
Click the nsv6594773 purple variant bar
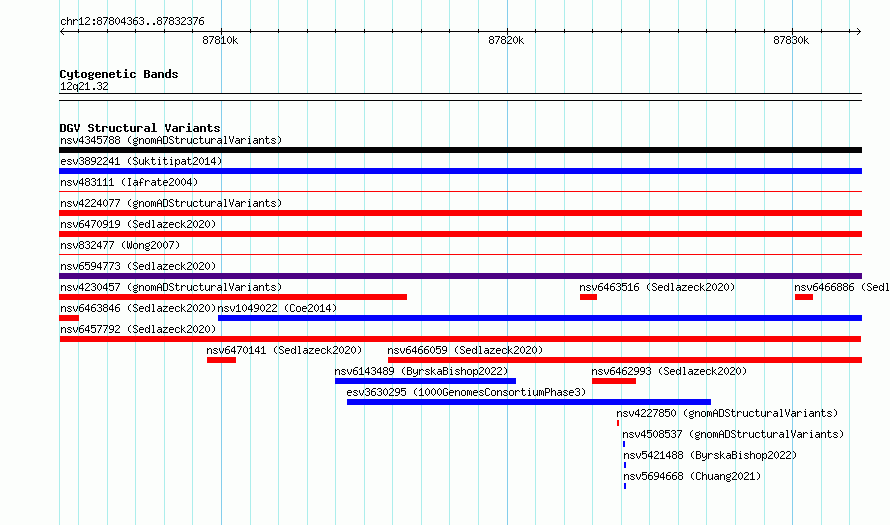(460, 276)
